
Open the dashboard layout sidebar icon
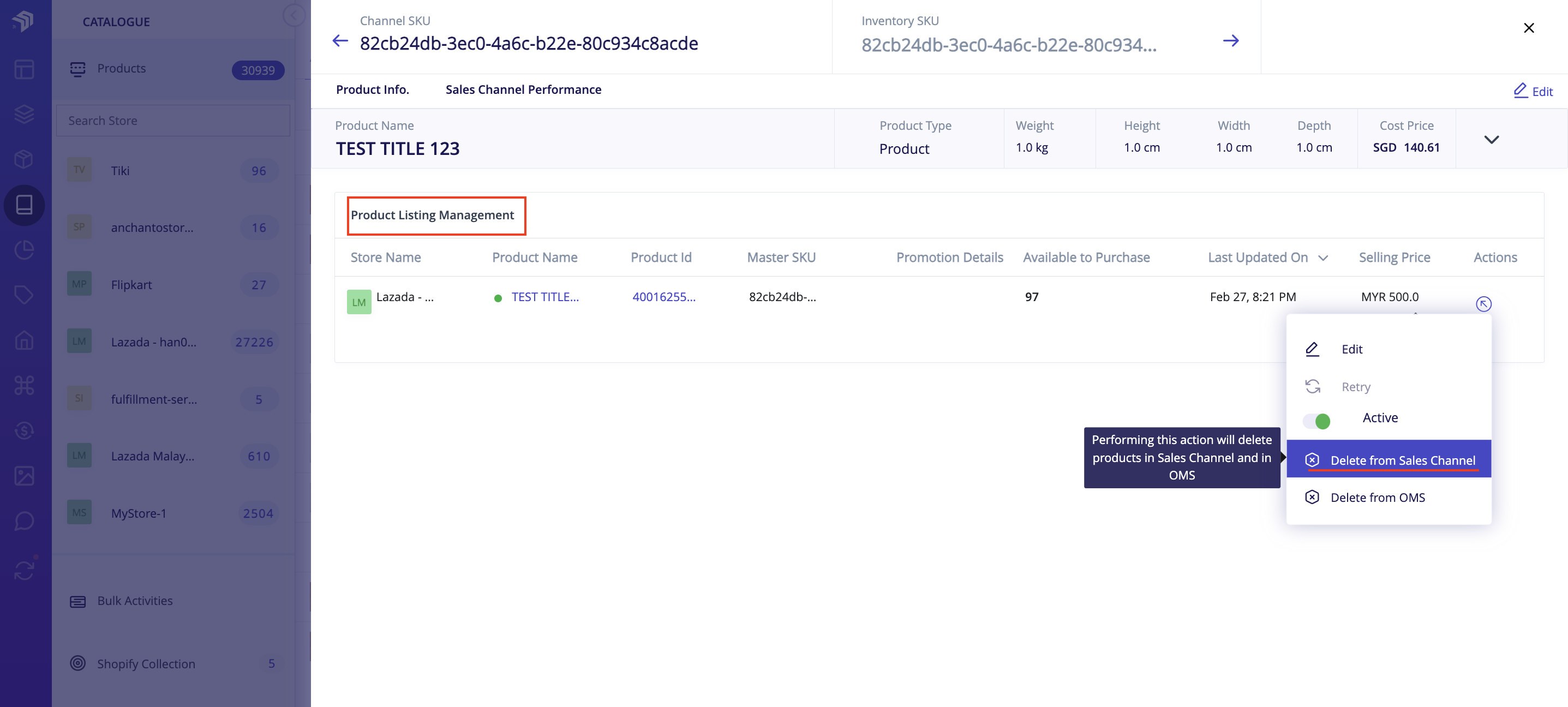[x=24, y=69]
